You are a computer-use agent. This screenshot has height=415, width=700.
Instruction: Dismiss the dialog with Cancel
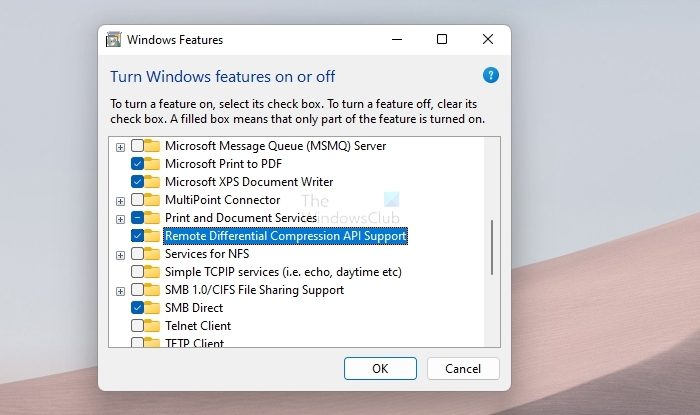click(463, 369)
